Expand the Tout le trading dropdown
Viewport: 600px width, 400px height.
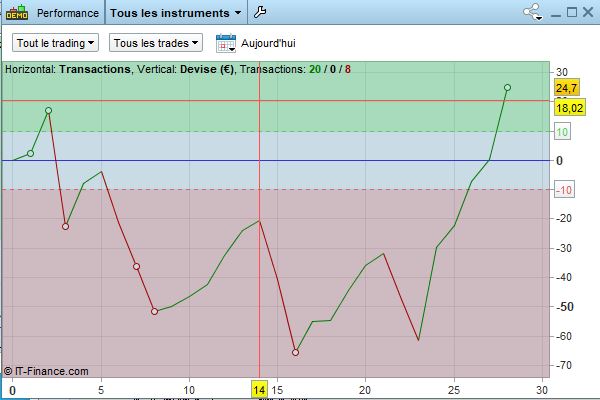point(55,43)
